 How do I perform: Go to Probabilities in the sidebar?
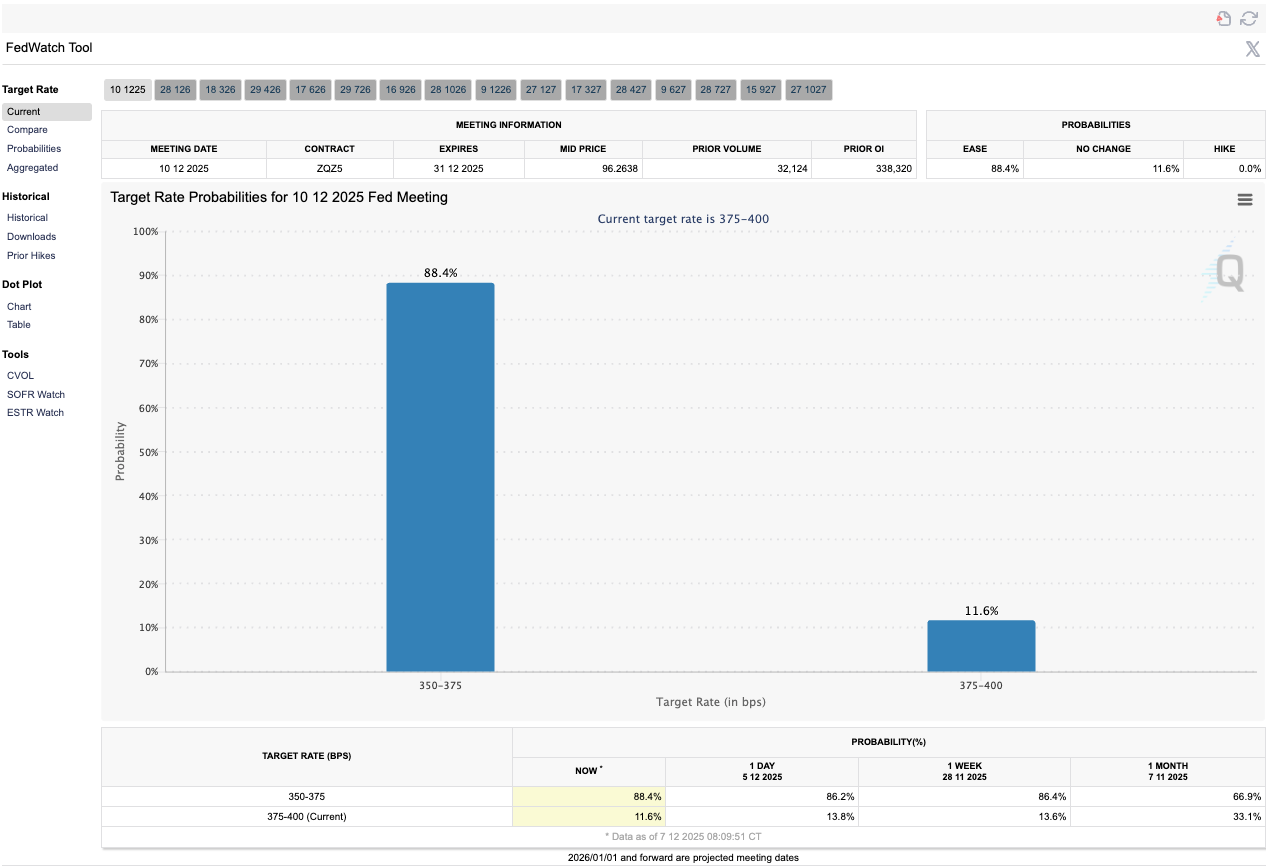coord(34,149)
